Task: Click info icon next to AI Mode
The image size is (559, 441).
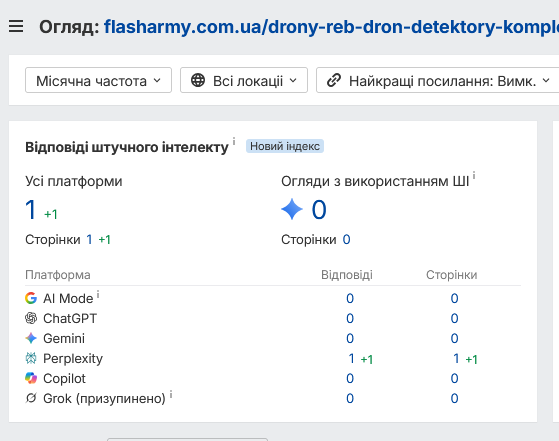Action: [98, 294]
